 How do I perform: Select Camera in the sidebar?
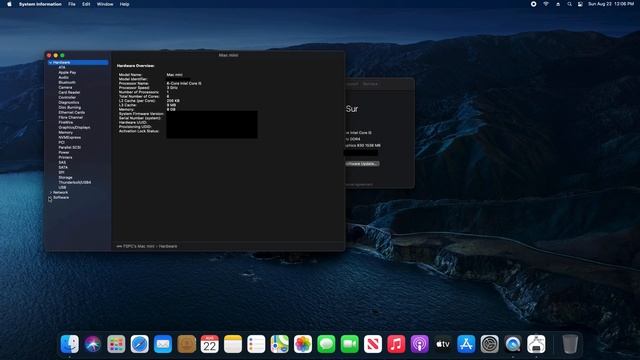[65, 87]
